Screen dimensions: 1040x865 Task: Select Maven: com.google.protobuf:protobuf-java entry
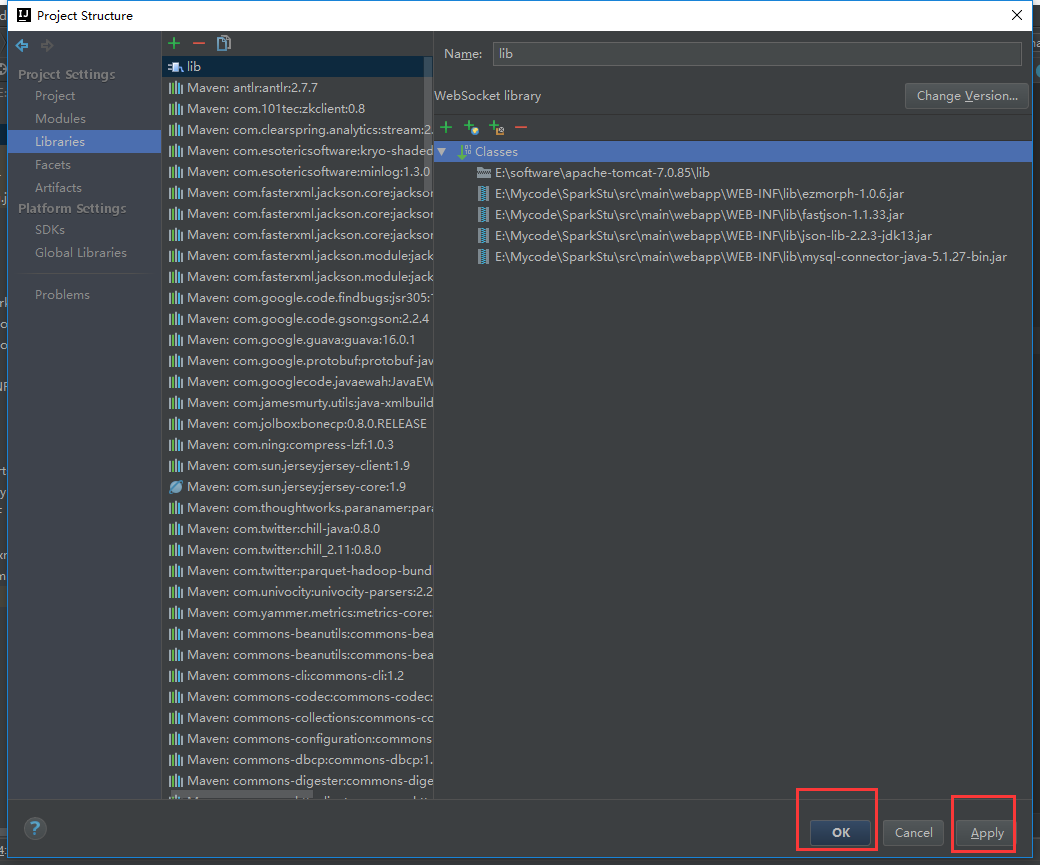click(x=297, y=361)
